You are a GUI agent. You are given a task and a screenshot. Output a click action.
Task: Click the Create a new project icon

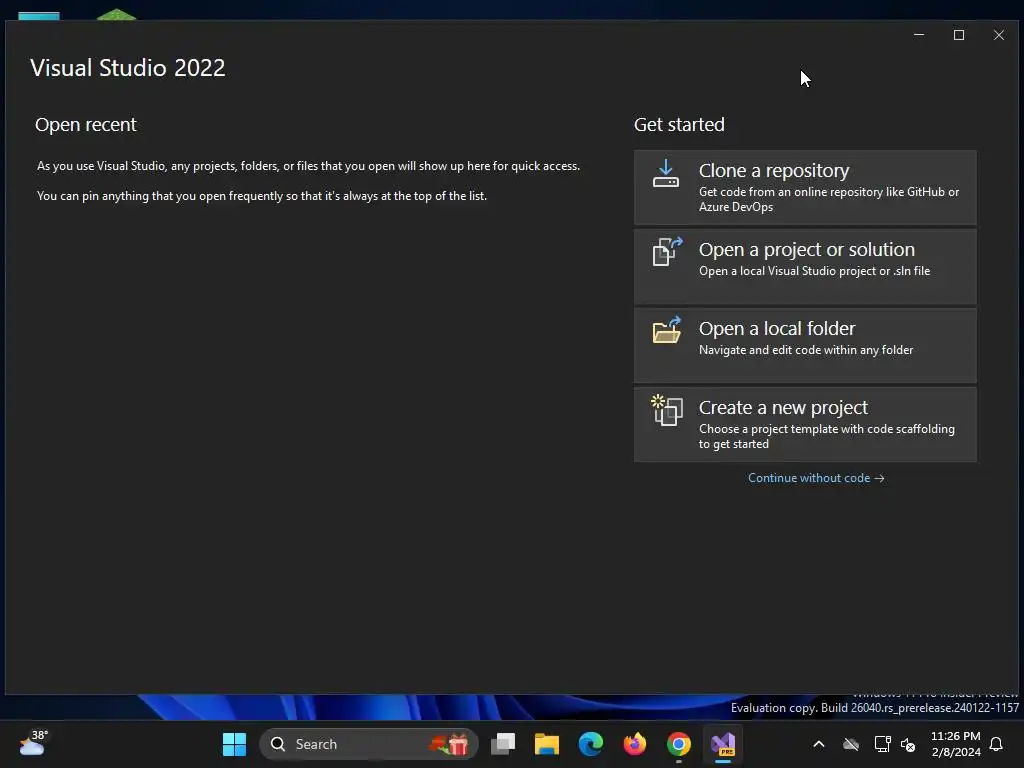[x=667, y=410]
